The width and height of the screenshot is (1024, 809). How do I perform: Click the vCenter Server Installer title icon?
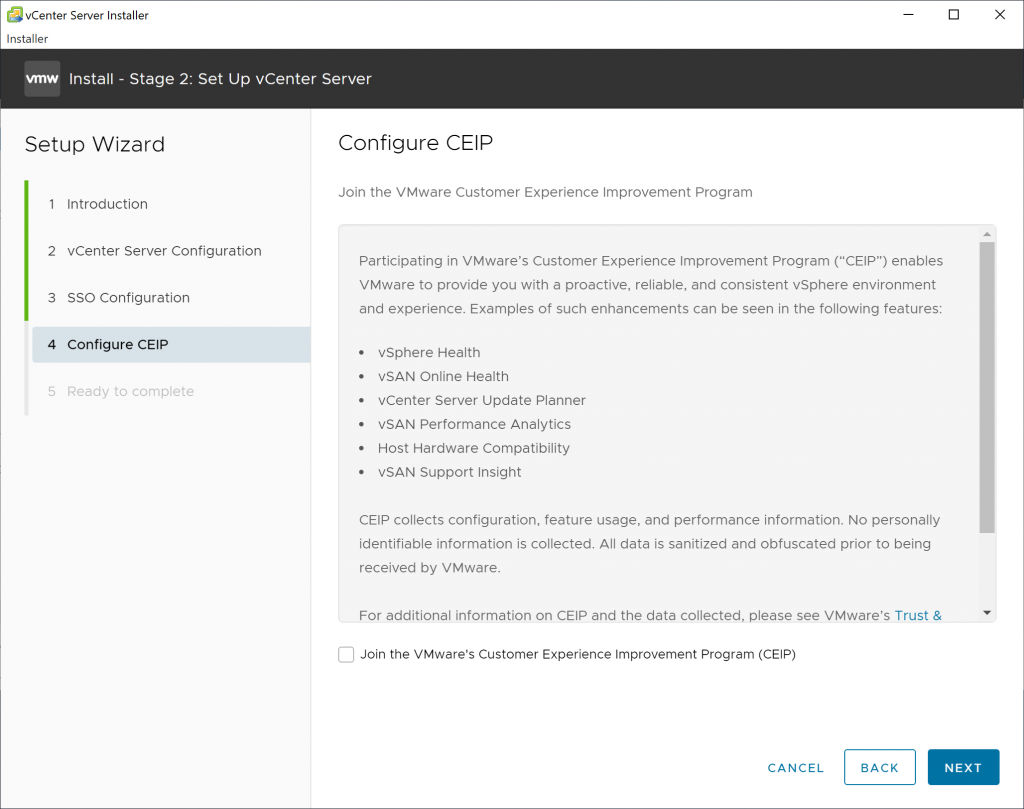tap(14, 14)
